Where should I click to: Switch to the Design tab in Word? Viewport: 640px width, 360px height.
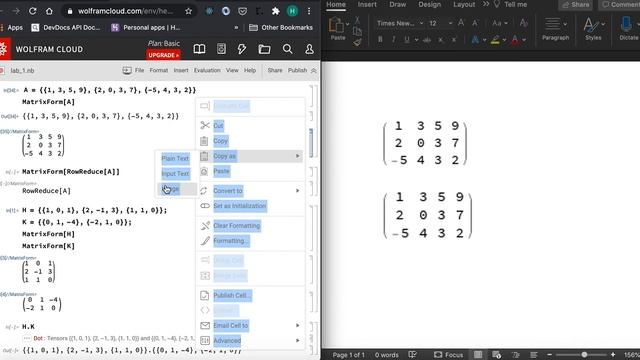click(429, 4)
